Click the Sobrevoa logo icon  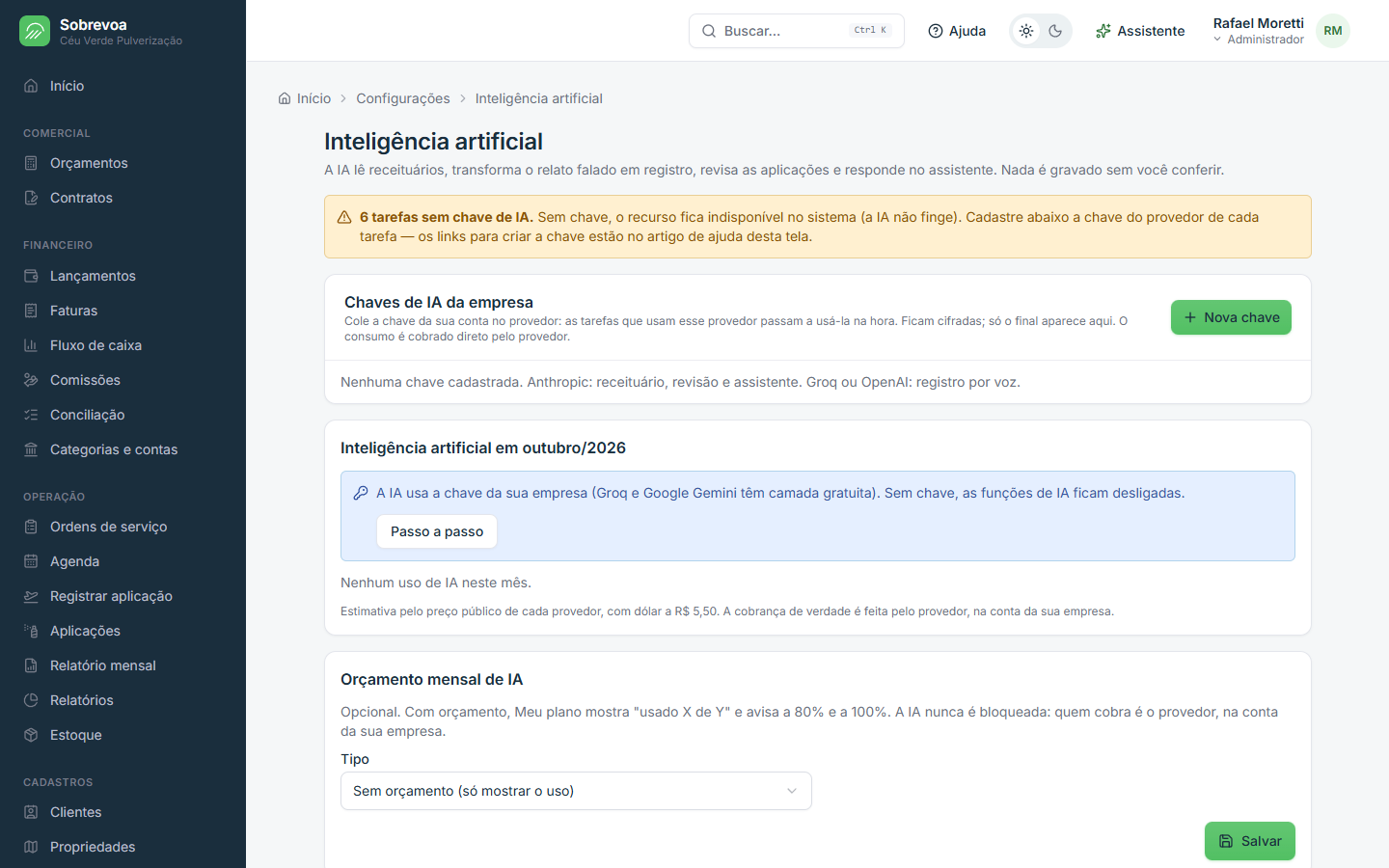pos(35,31)
